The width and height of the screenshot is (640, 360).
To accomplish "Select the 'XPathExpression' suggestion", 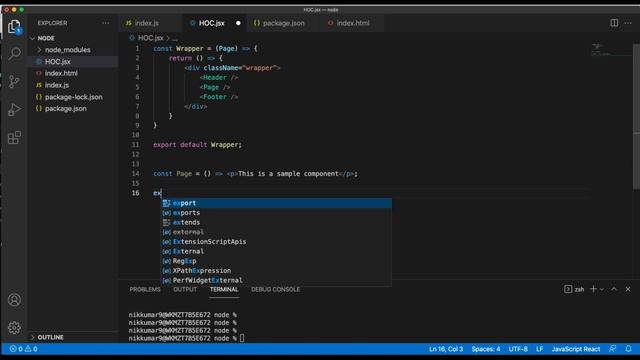I will (x=276, y=271).
